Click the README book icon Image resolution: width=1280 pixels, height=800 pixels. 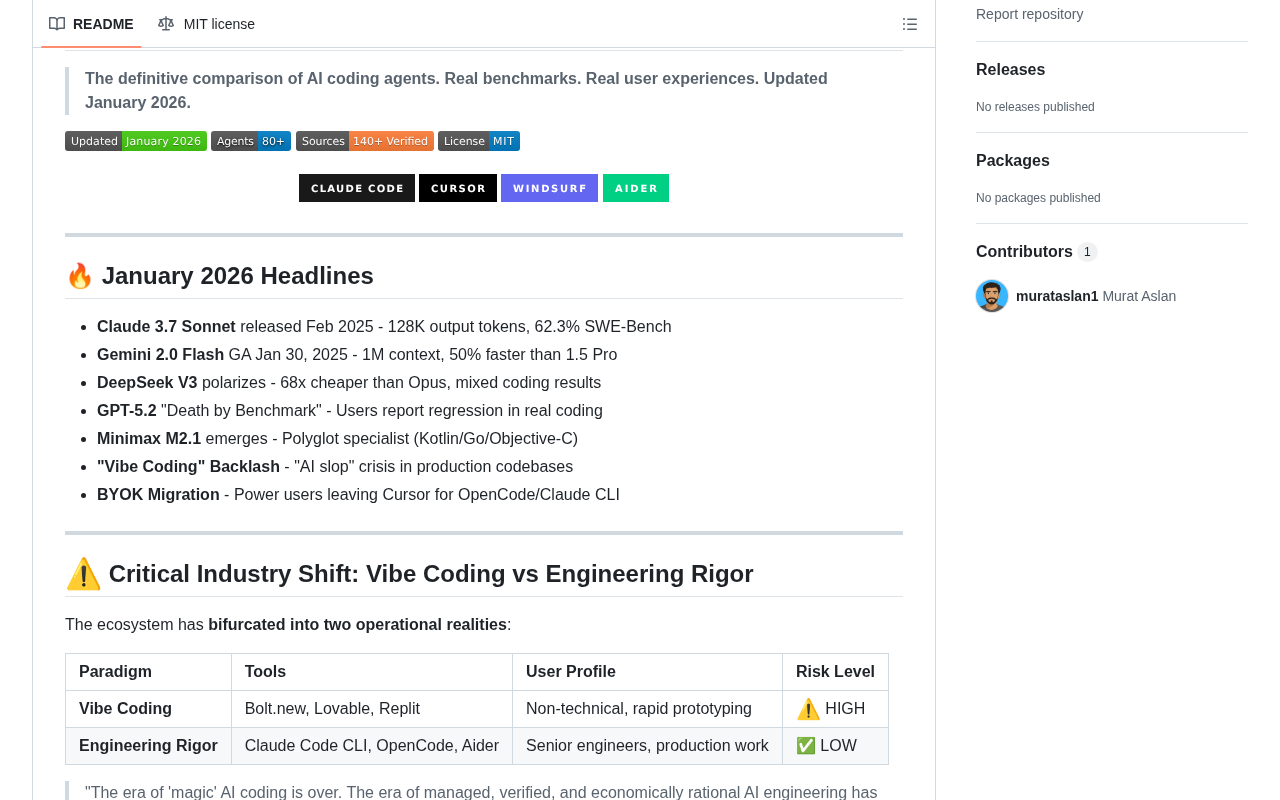(x=57, y=24)
